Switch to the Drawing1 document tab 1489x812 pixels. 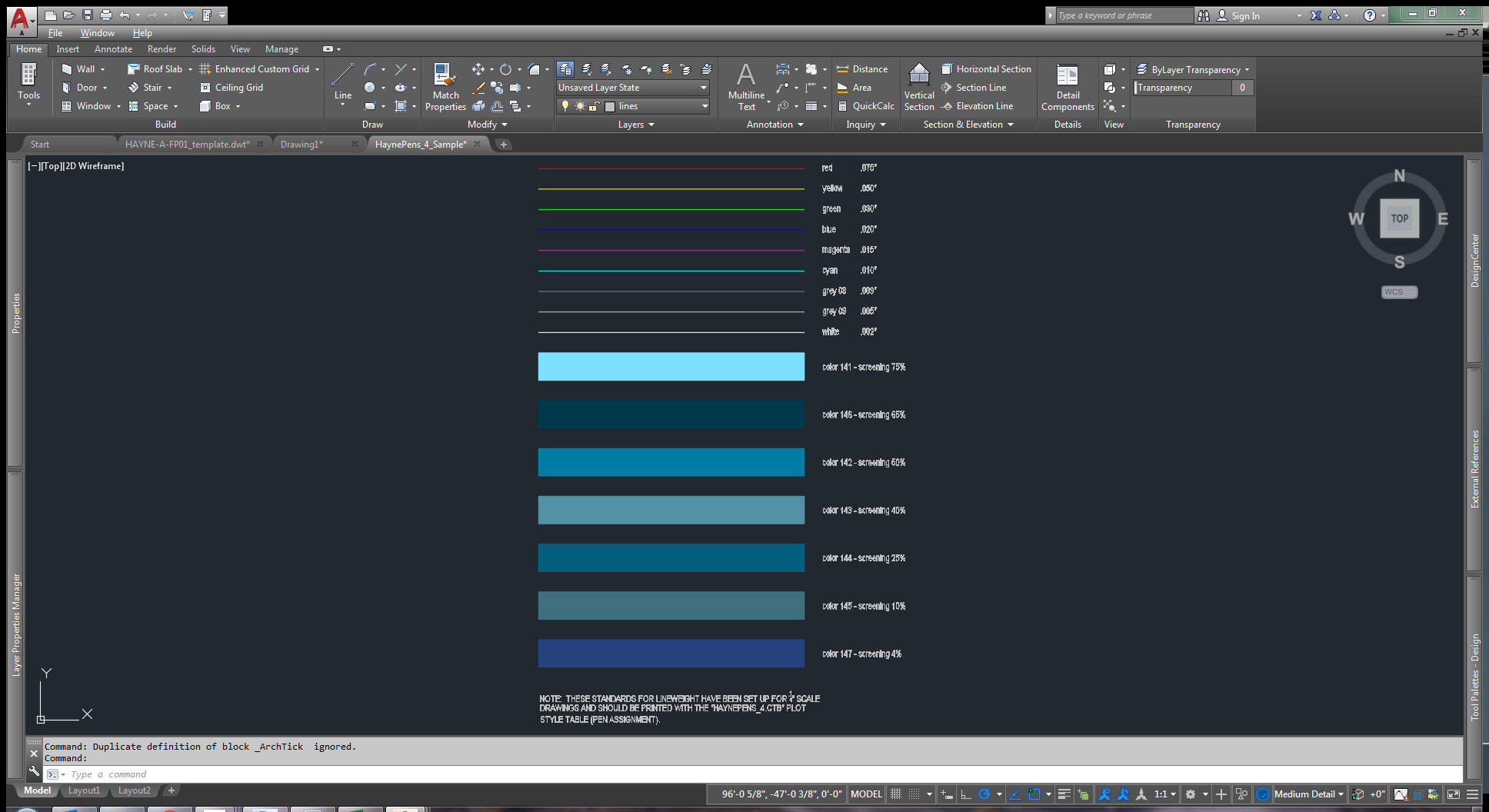pos(301,145)
